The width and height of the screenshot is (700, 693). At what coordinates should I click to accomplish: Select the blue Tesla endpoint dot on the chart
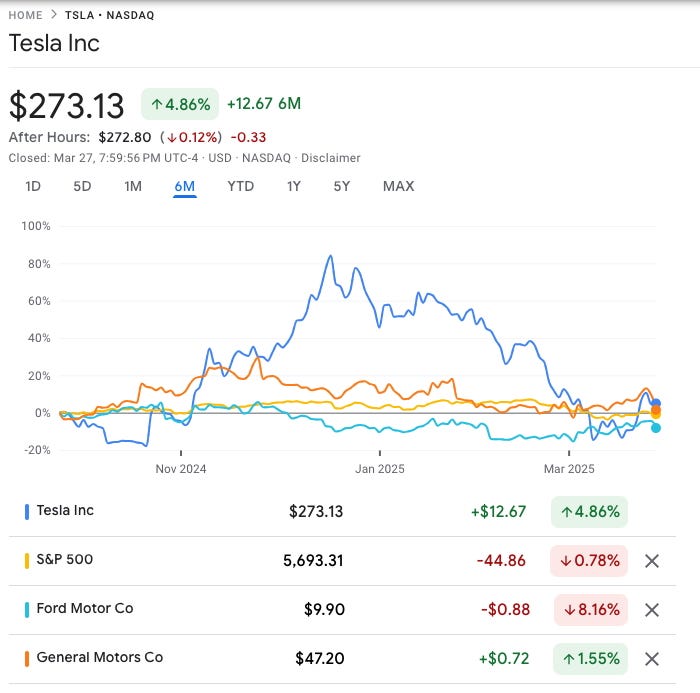tap(655, 403)
